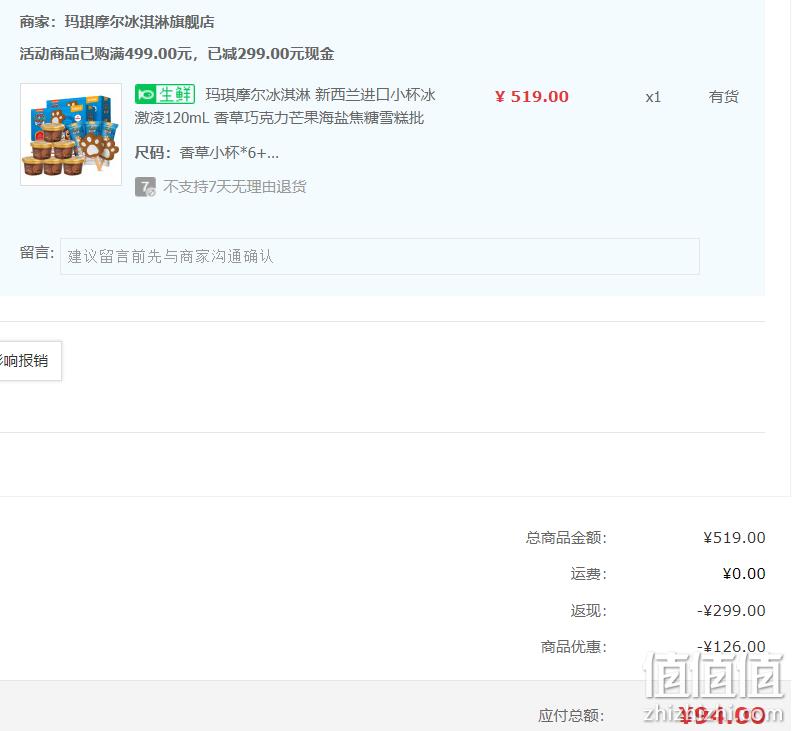Screen dimensions: 793x731
Task: Focus the 留言 message input field
Action: click(x=380, y=256)
